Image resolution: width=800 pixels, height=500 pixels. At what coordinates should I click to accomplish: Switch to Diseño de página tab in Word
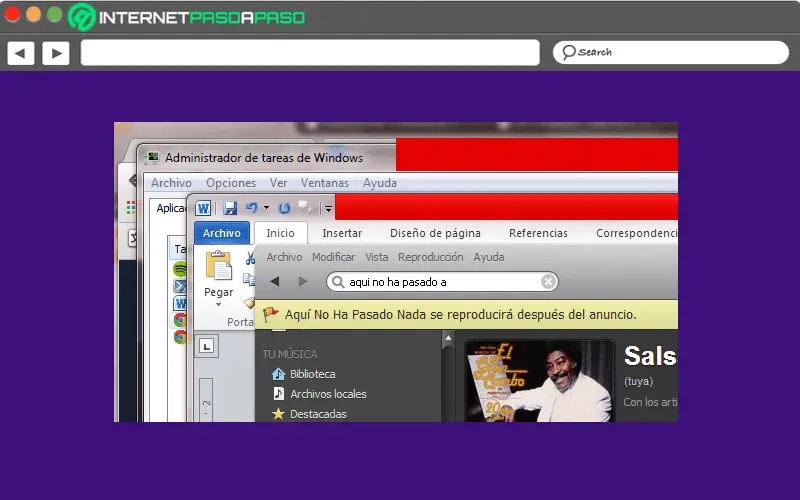click(435, 233)
